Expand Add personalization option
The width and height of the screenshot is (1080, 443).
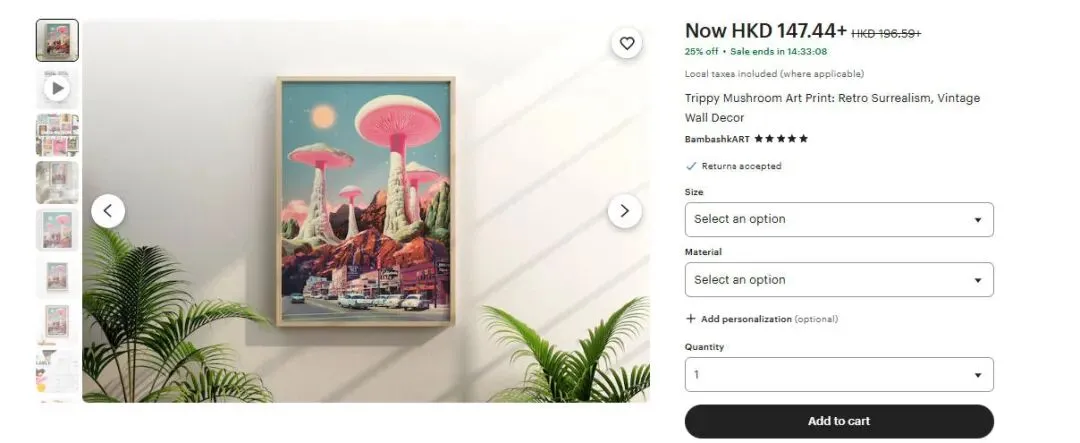click(762, 319)
